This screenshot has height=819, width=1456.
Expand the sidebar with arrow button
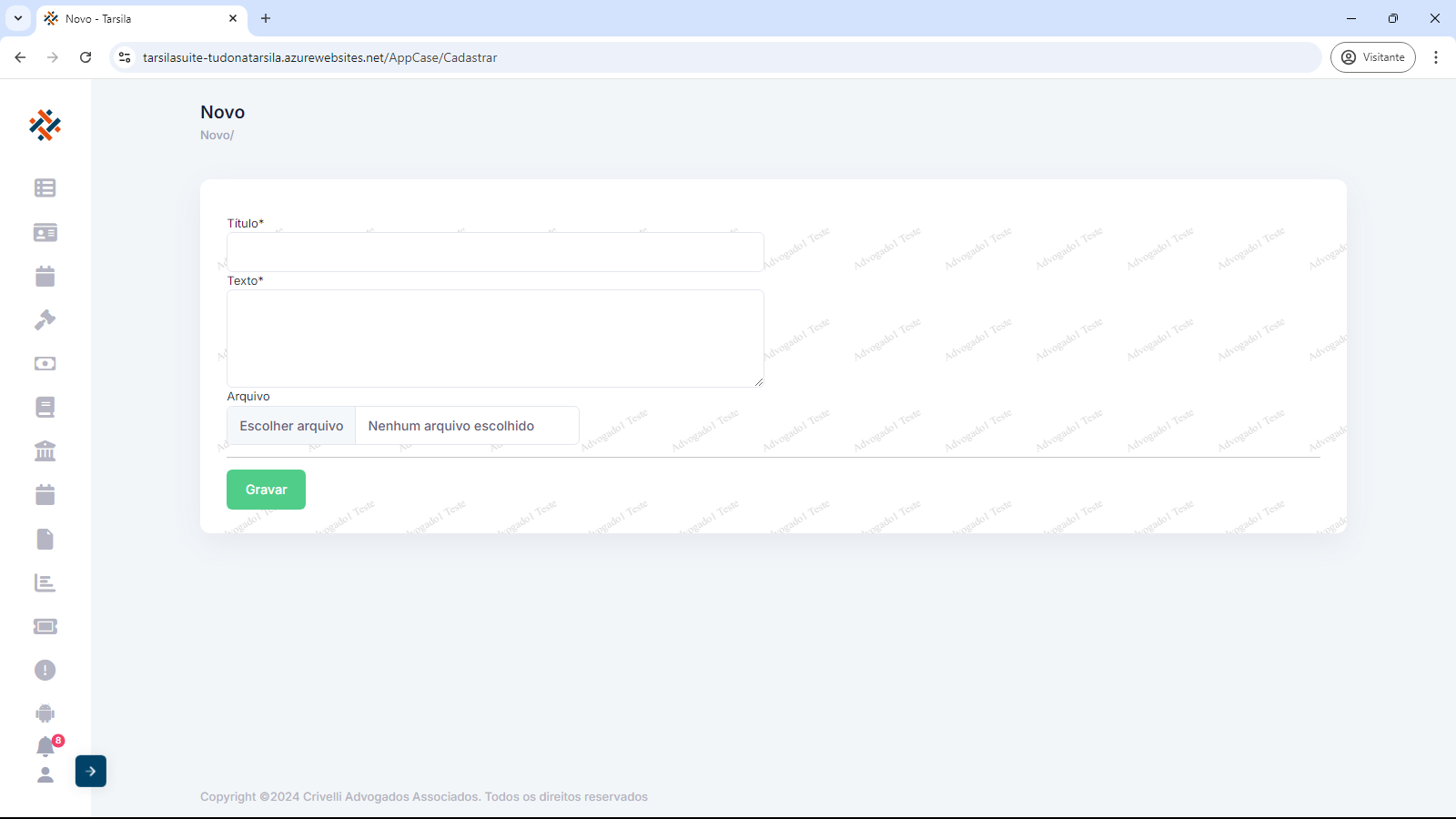tap(91, 771)
